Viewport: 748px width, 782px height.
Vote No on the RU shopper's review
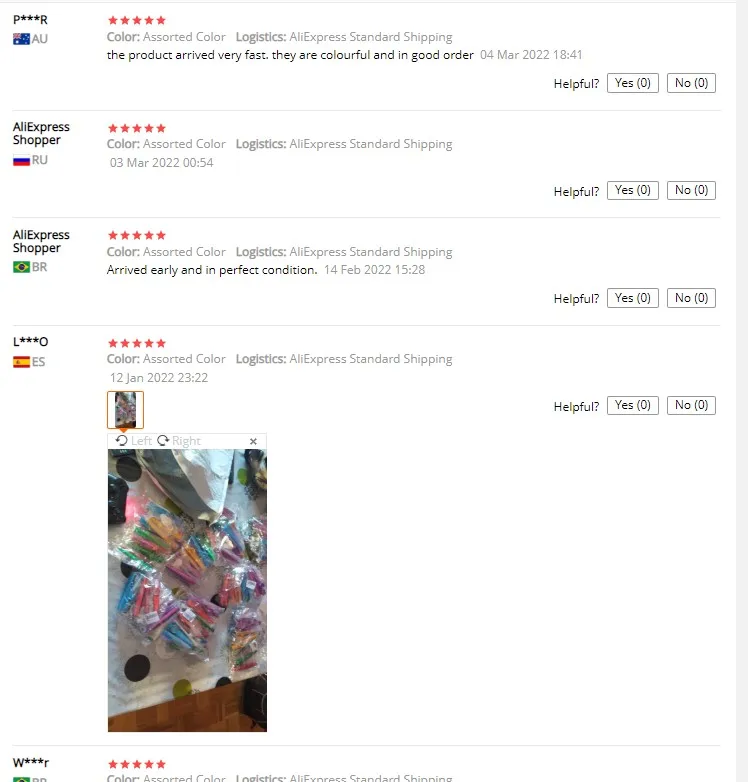point(691,191)
